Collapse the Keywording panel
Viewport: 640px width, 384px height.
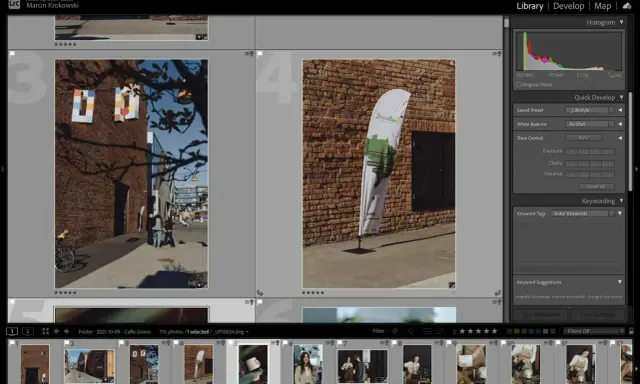coord(621,201)
